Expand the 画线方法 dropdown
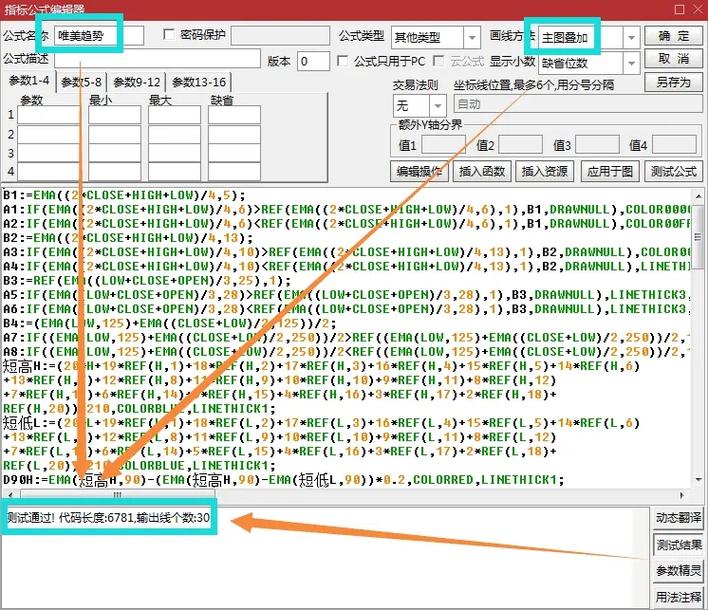The height and width of the screenshot is (610, 708). pyautogui.click(x=631, y=38)
